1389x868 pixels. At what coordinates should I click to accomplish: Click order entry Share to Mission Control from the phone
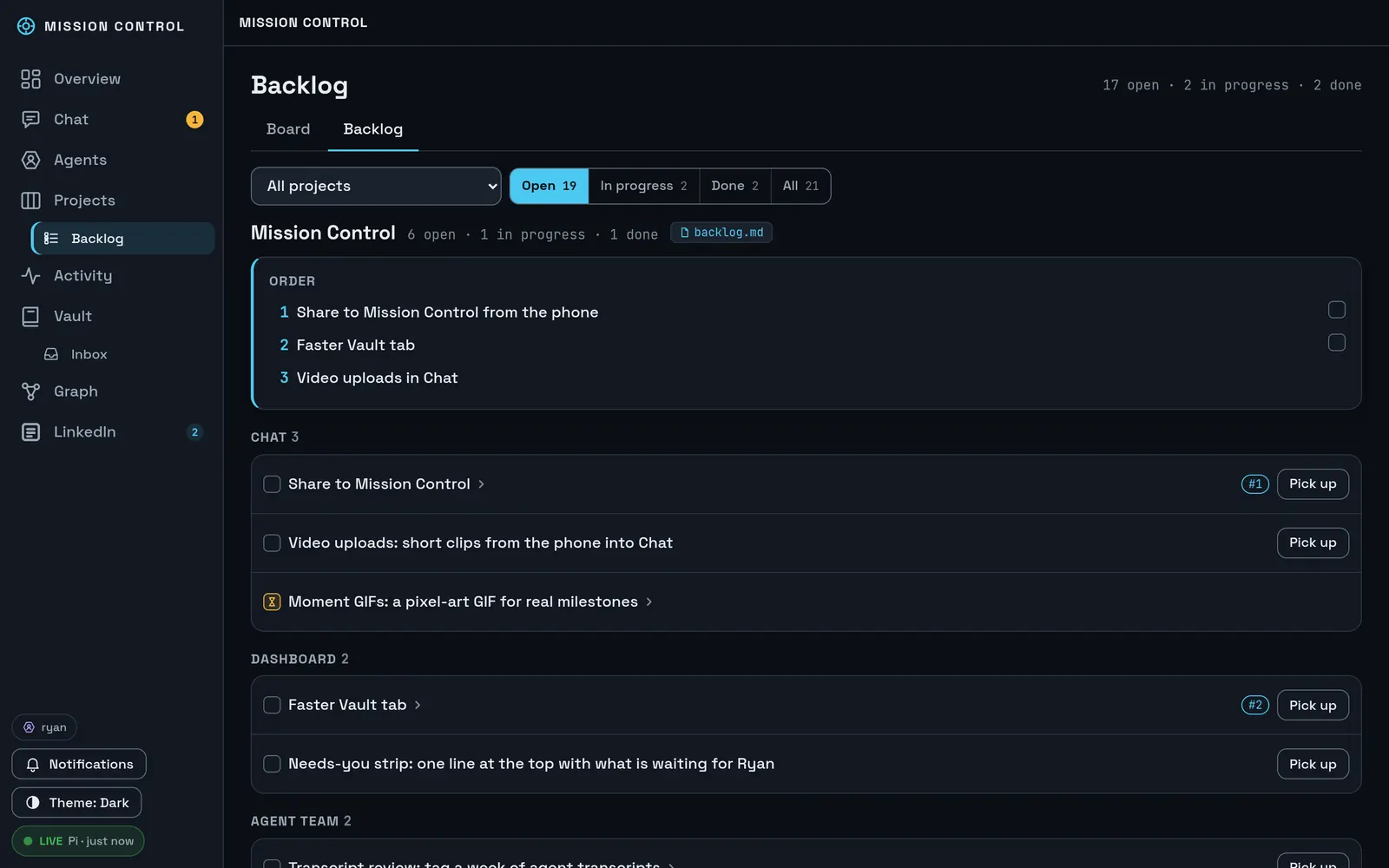447,312
